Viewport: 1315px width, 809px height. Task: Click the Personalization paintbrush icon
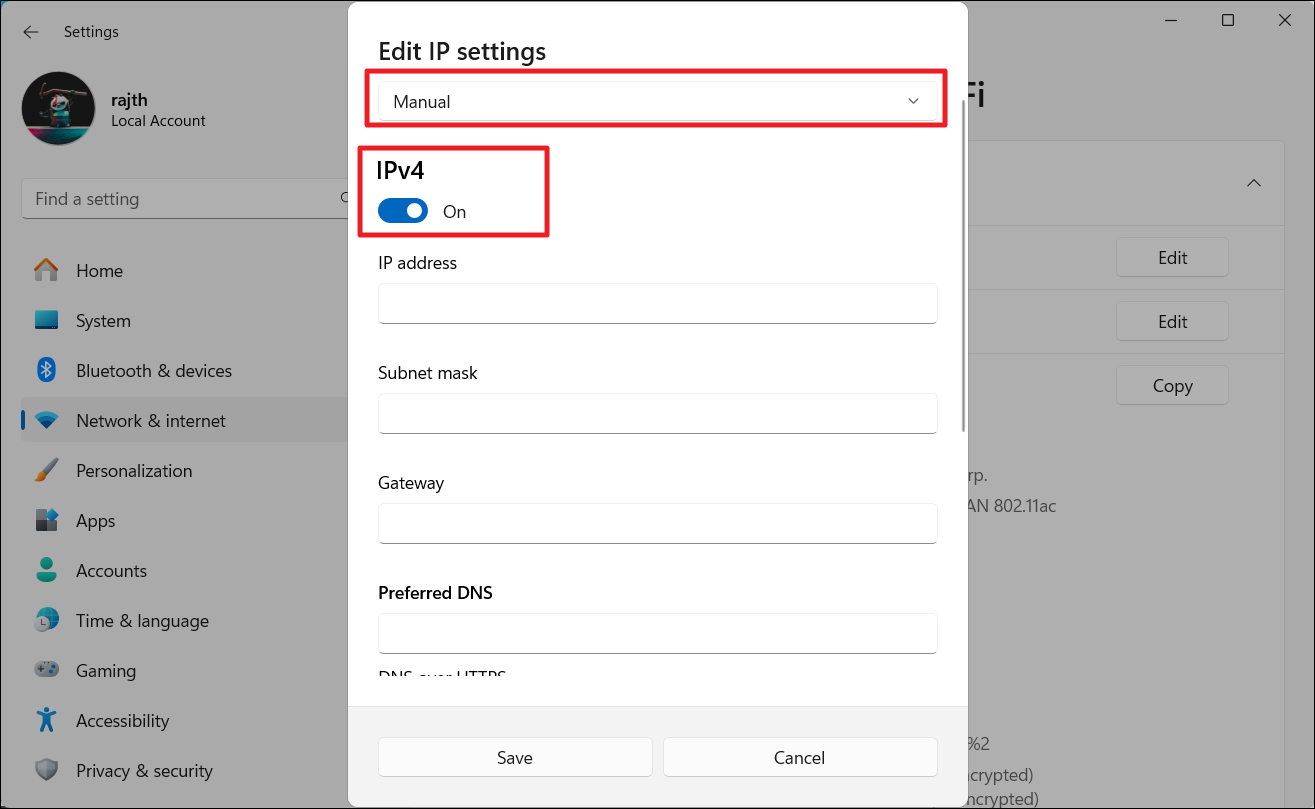(46, 470)
